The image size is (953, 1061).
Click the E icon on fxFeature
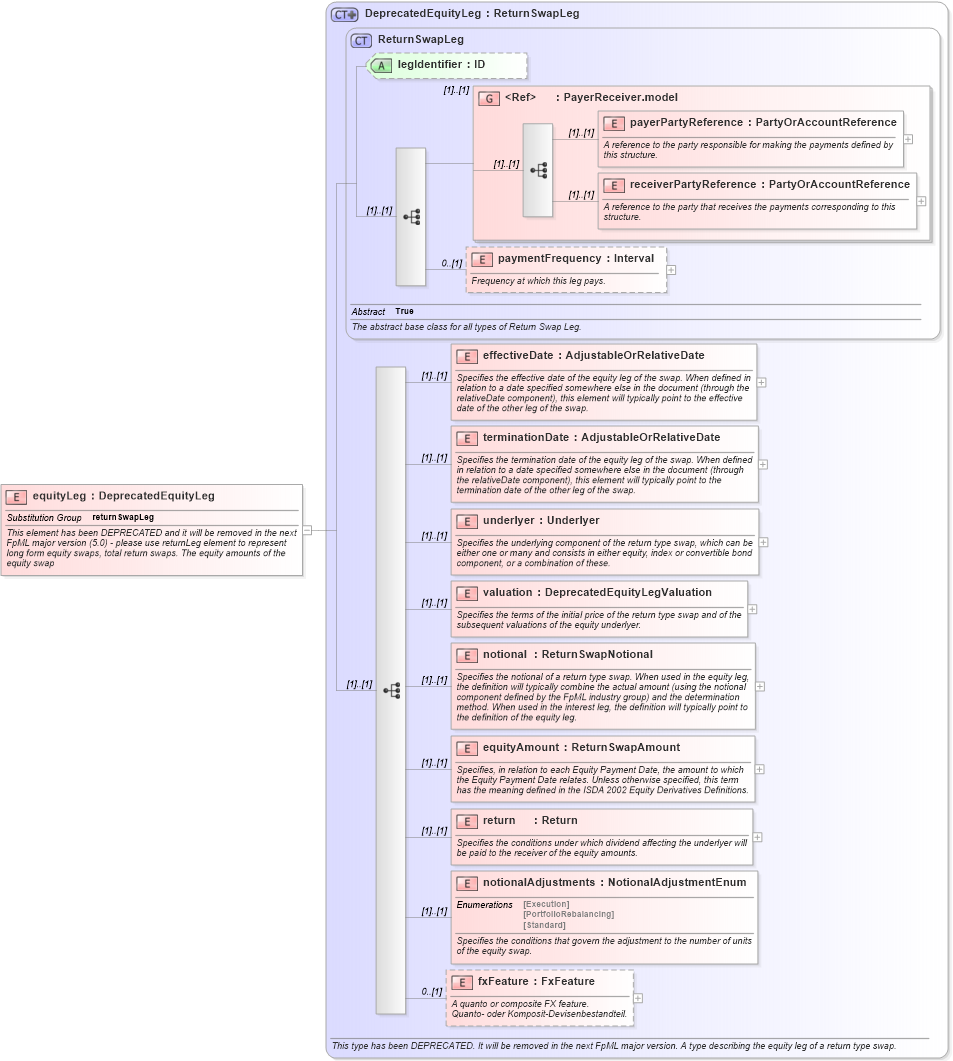pos(462,982)
